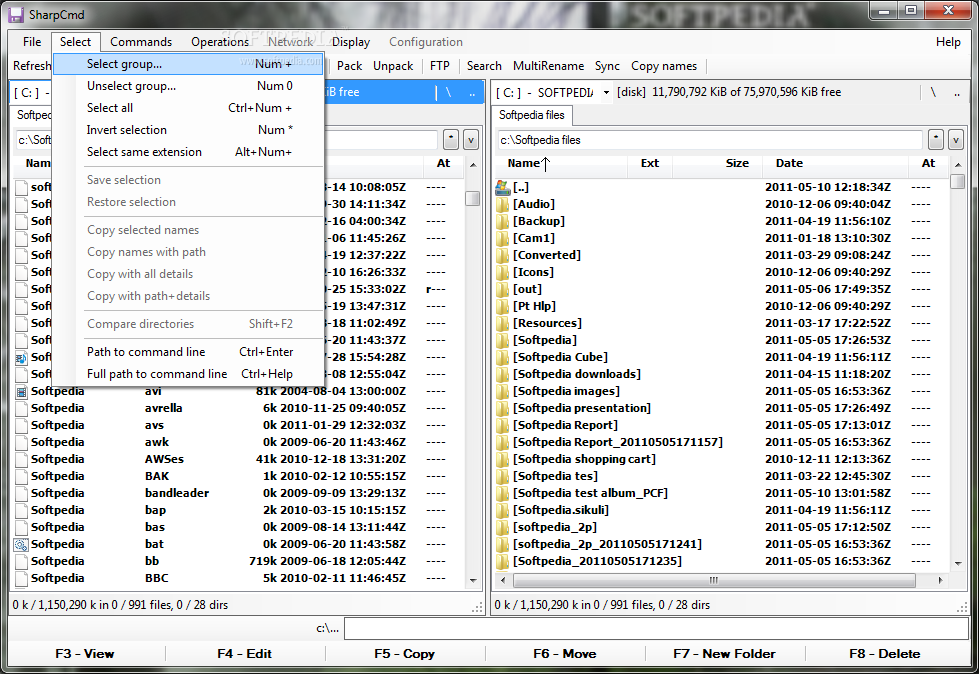Click the F7 - New Folder button
The height and width of the screenshot is (674, 979).
(724, 653)
